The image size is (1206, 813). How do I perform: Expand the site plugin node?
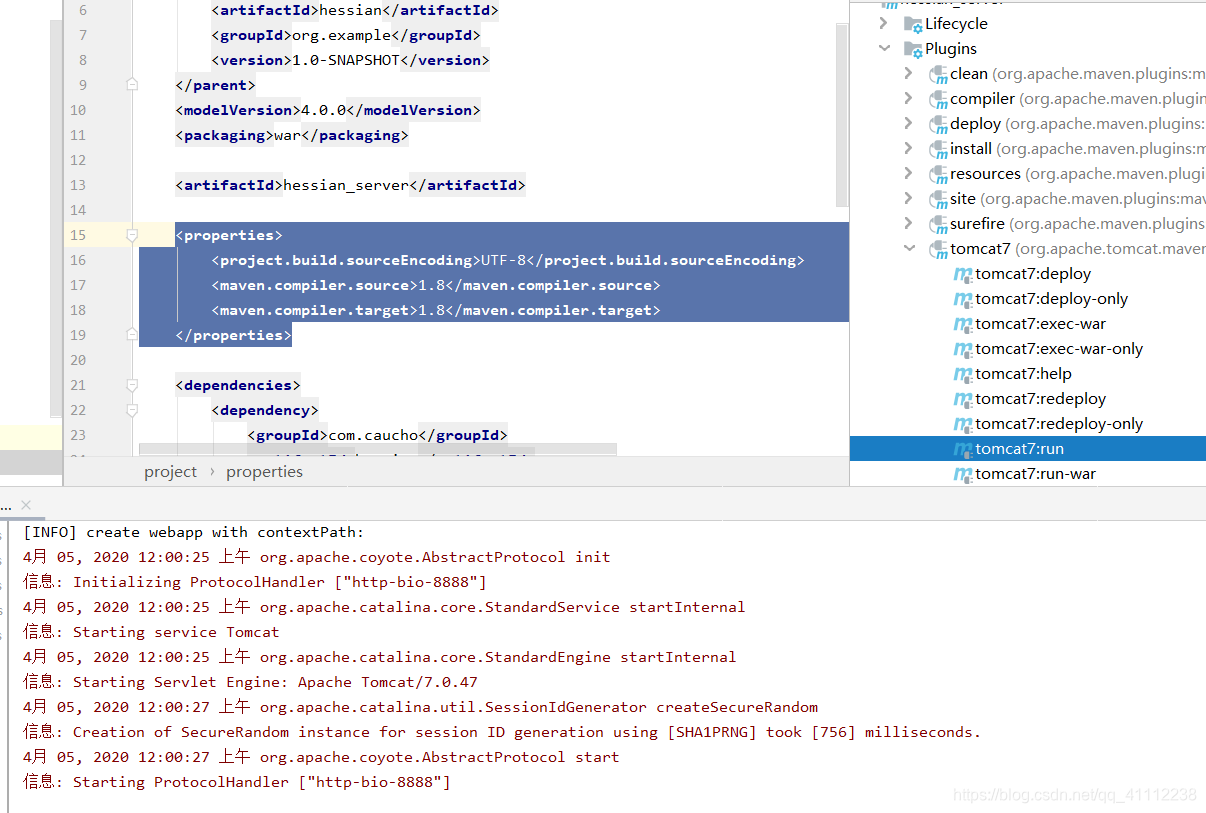[x=908, y=198]
